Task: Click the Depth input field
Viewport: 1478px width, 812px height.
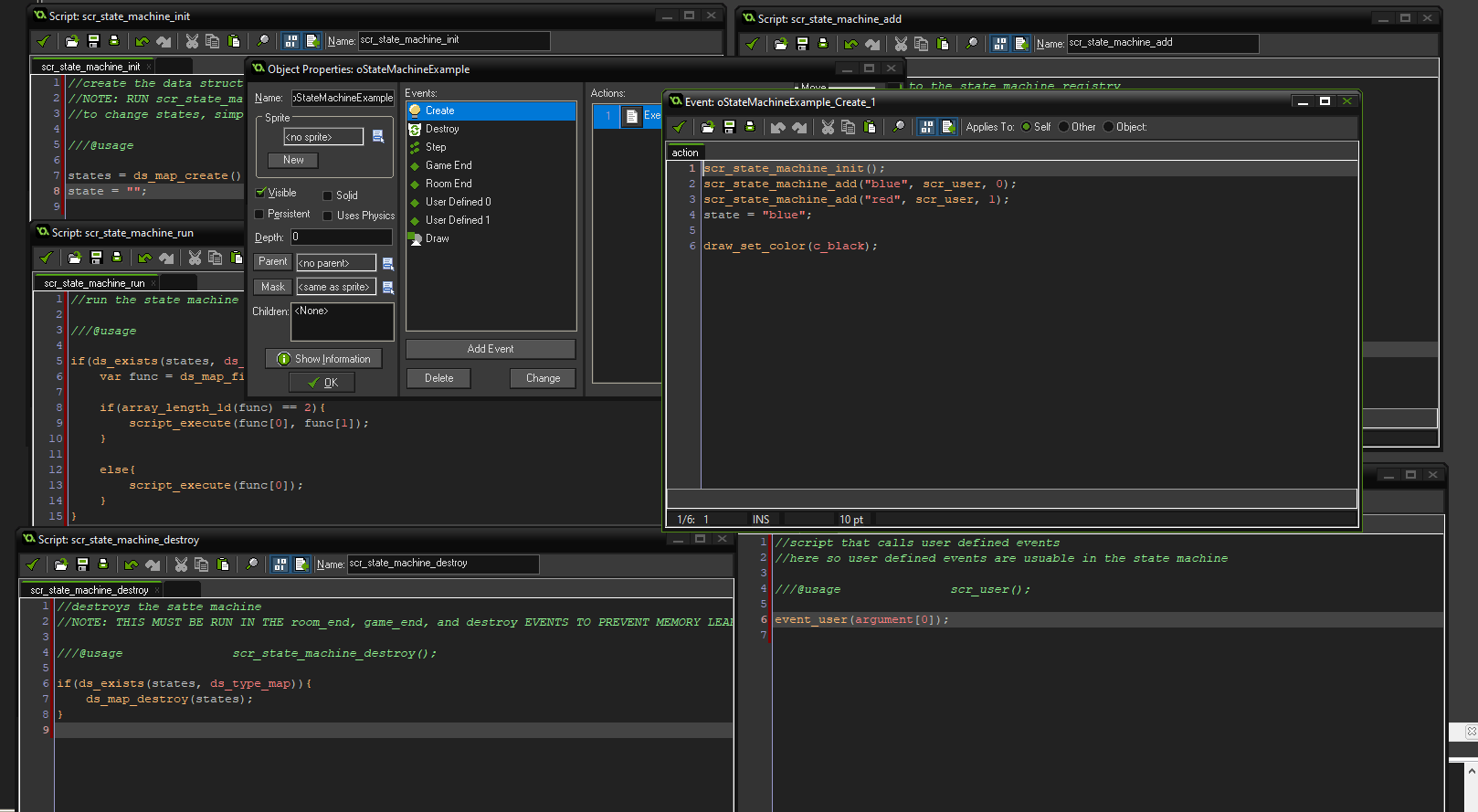Action: (342, 237)
